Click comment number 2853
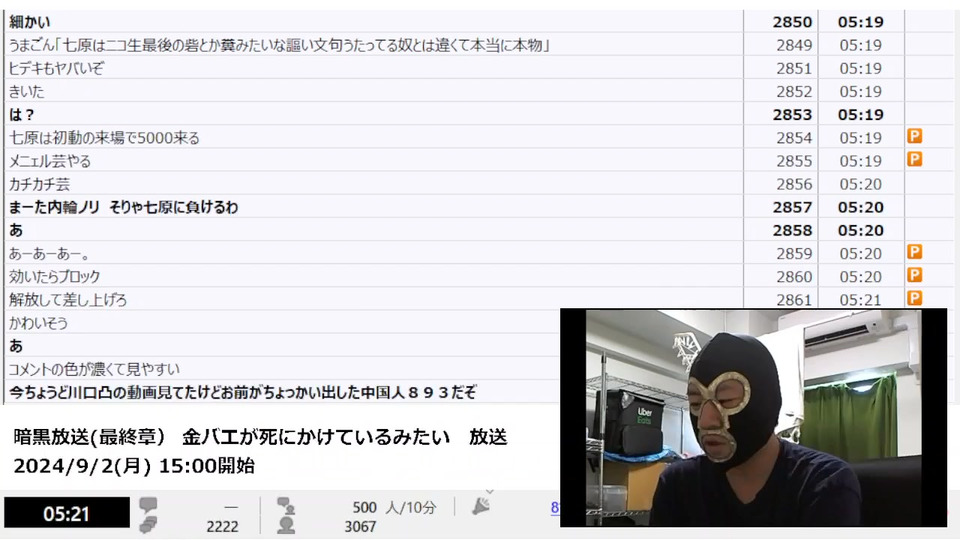The image size is (960, 540). 792,115
